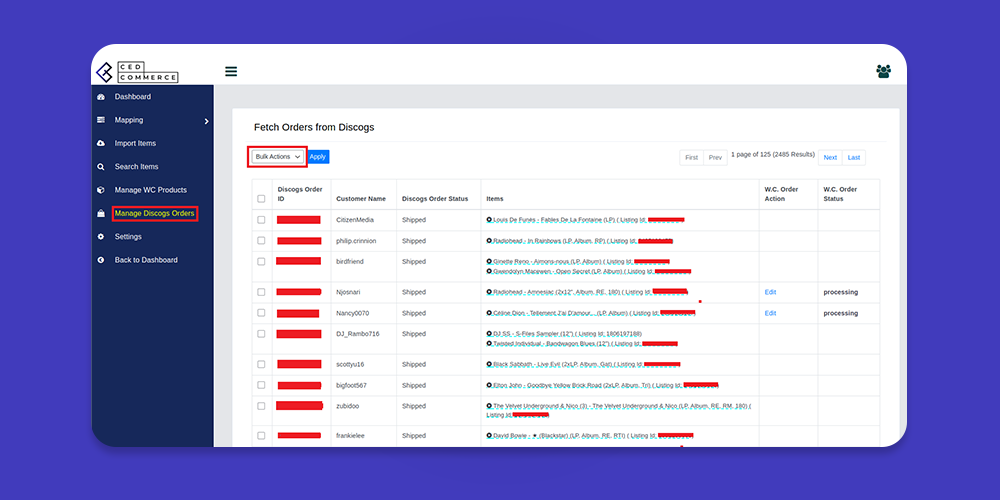Toggle the hamburger menu icon

(x=231, y=71)
